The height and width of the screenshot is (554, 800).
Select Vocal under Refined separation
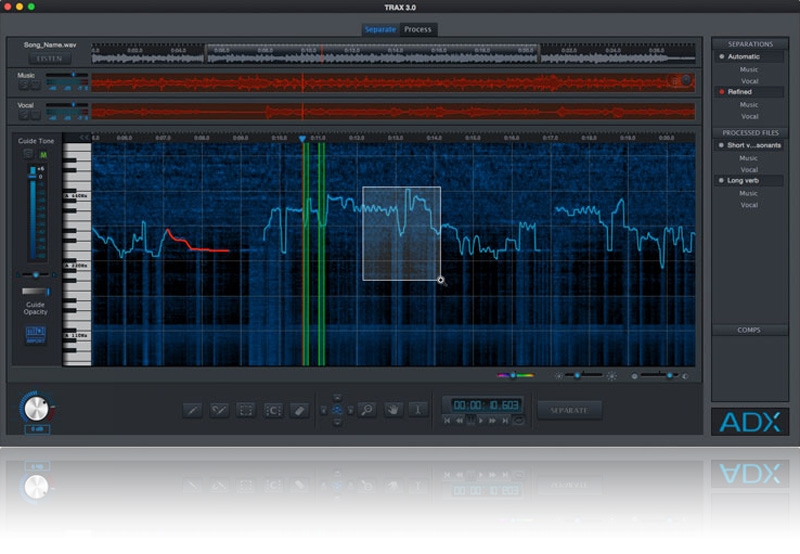pos(749,116)
